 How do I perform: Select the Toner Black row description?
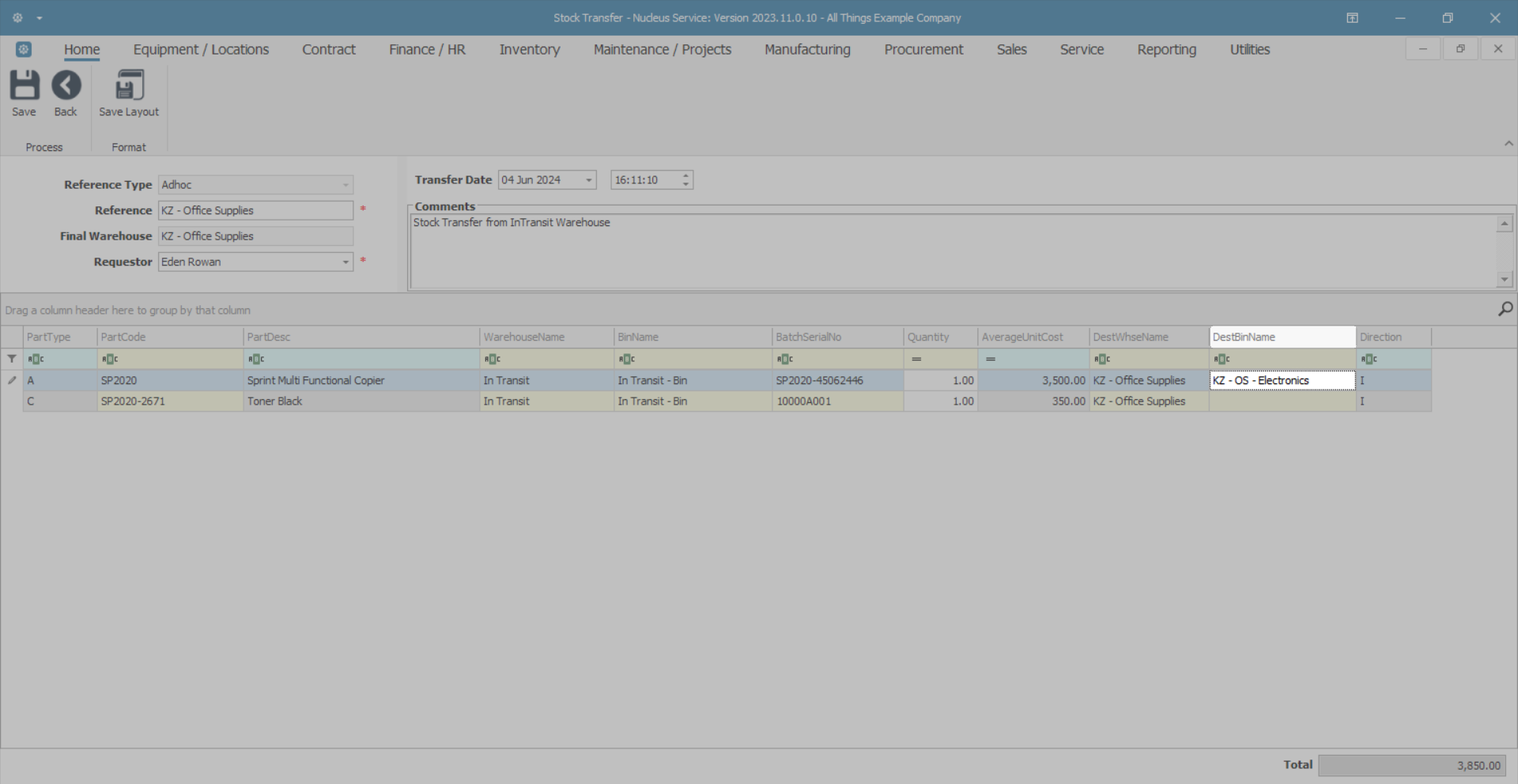(x=361, y=401)
